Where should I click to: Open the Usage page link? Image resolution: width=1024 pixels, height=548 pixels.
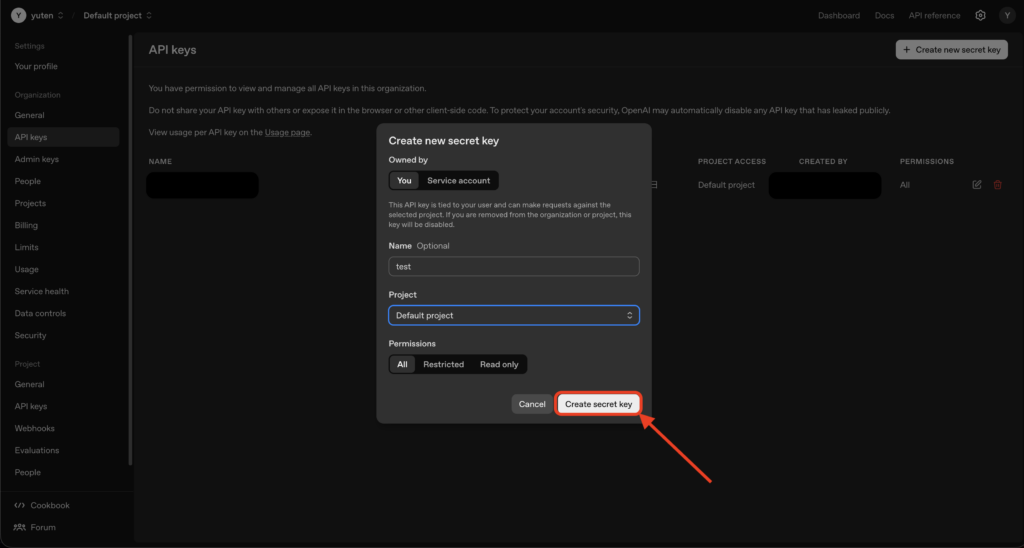coord(287,132)
